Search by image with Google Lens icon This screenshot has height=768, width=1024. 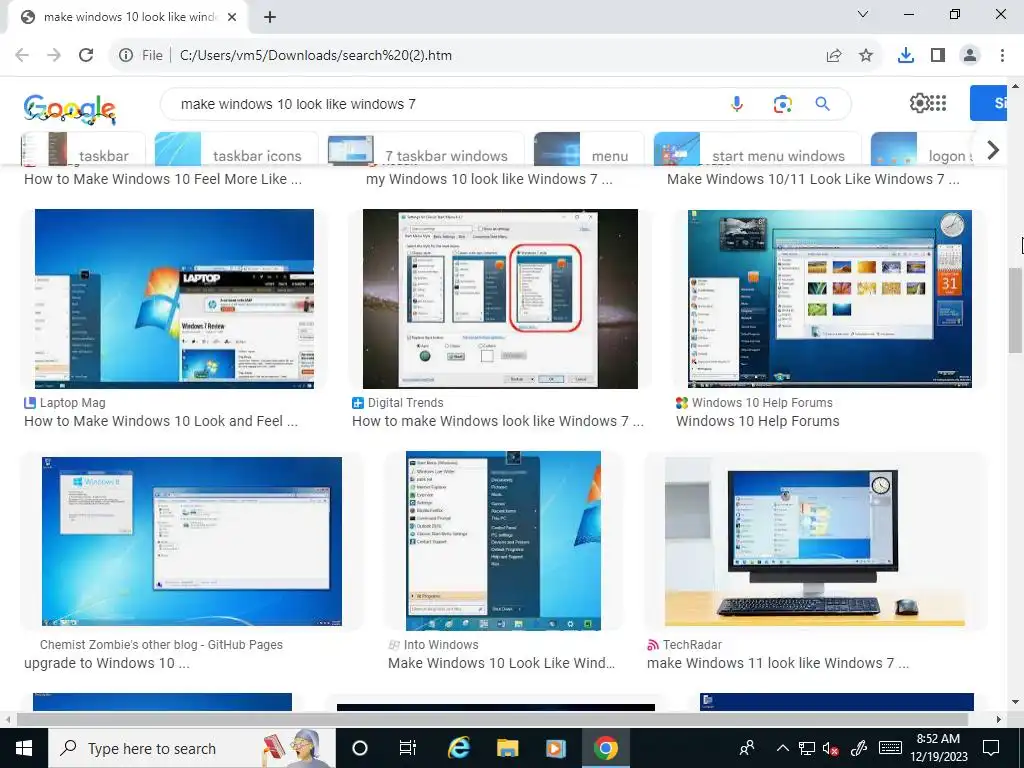(782, 104)
